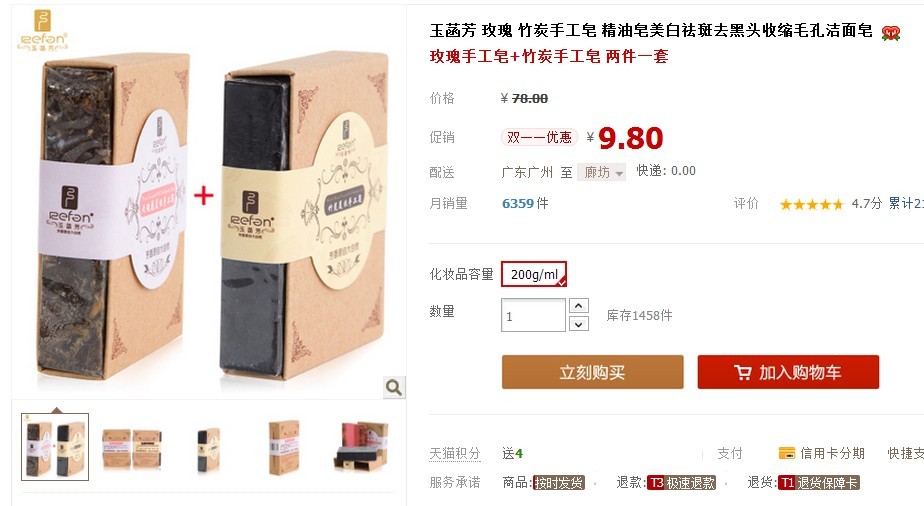Select the second thumbnail showing two boxed soaps
The width and height of the screenshot is (924, 506).
tap(131, 448)
